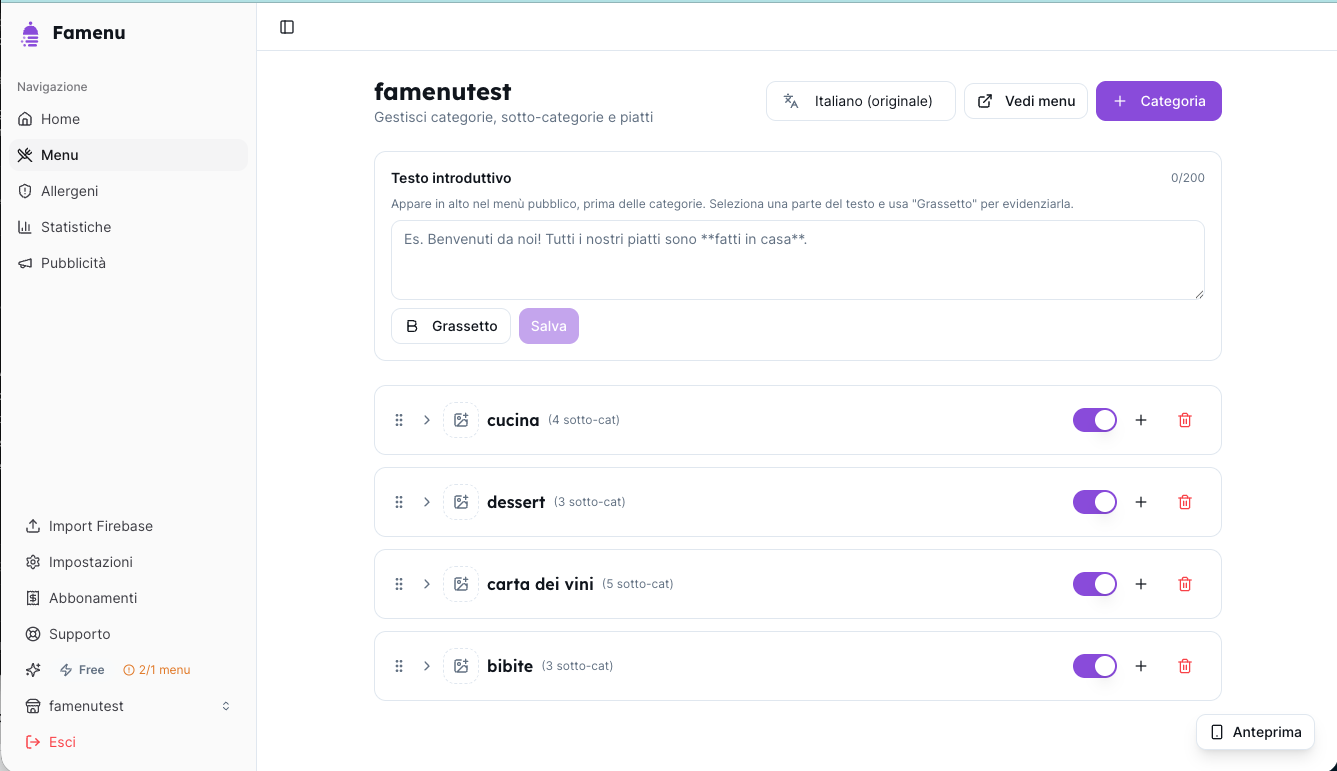Click the 'dessert' category name
Image resolution: width=1337 pixels, height=771 pixels.
516,502
